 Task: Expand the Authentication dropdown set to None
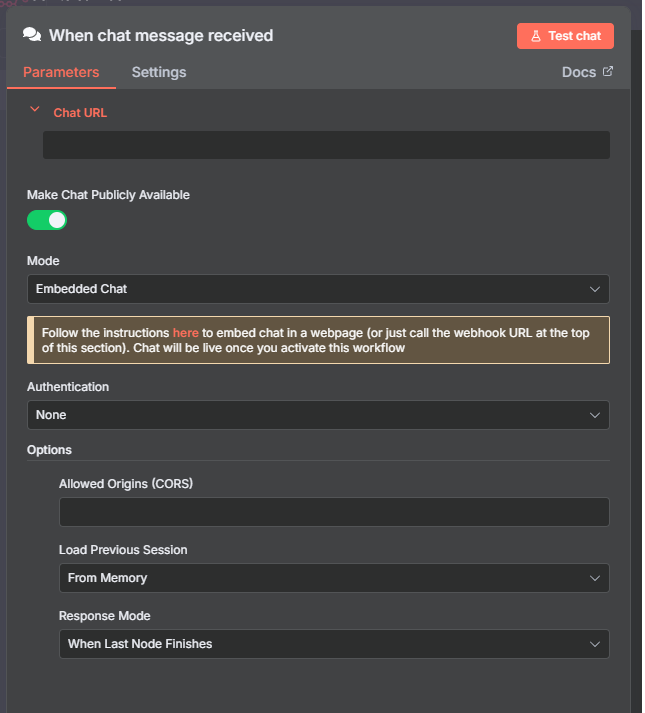(x=318, y=415)
